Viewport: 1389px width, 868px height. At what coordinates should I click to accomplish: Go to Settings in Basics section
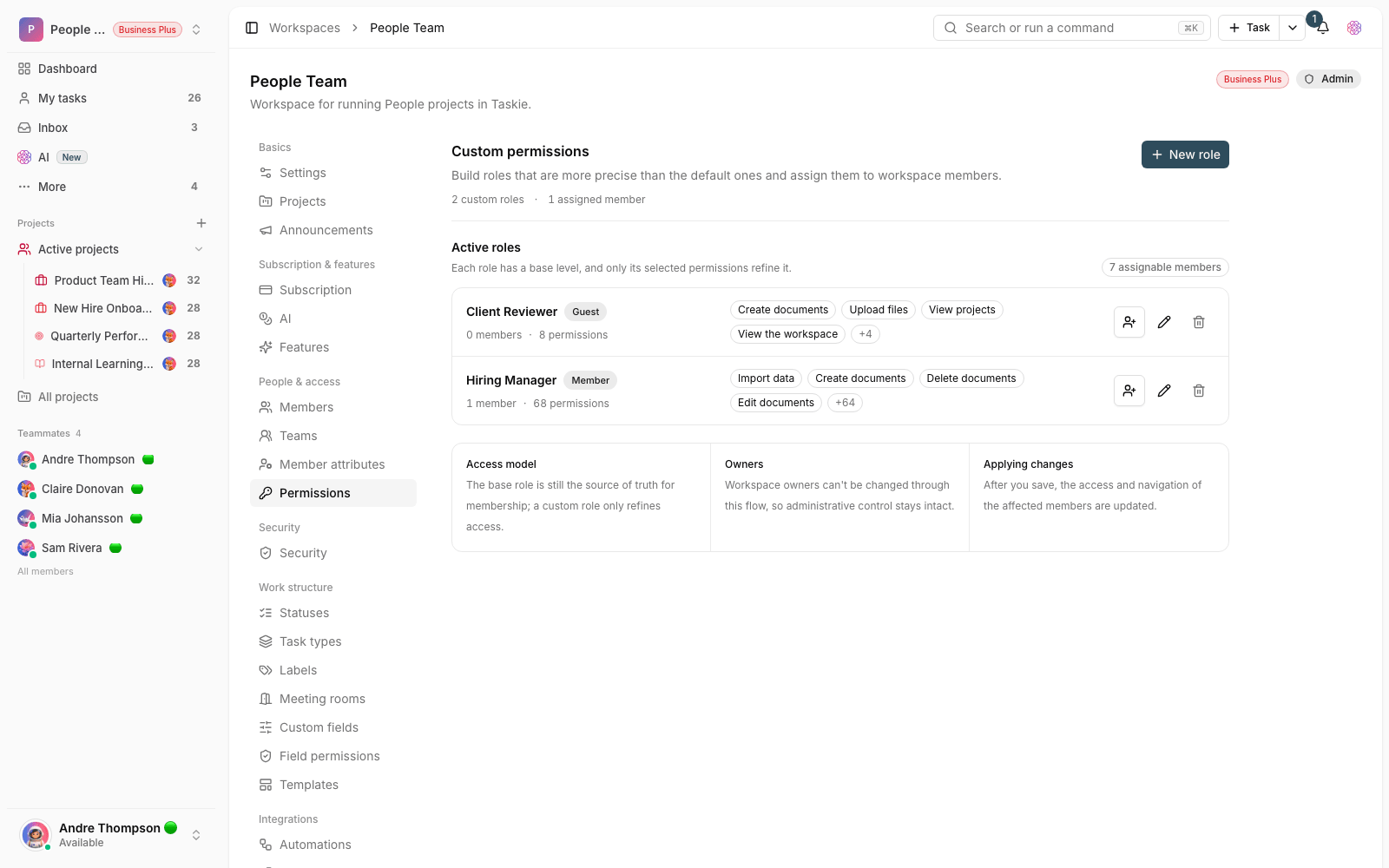(333, 173)
